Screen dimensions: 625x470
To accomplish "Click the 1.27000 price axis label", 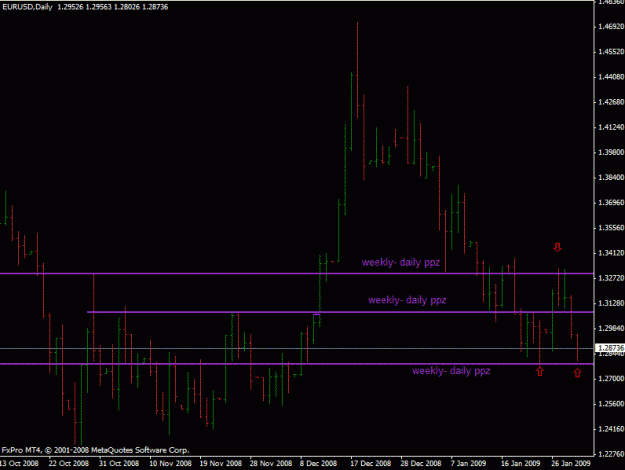I will 611,379.
